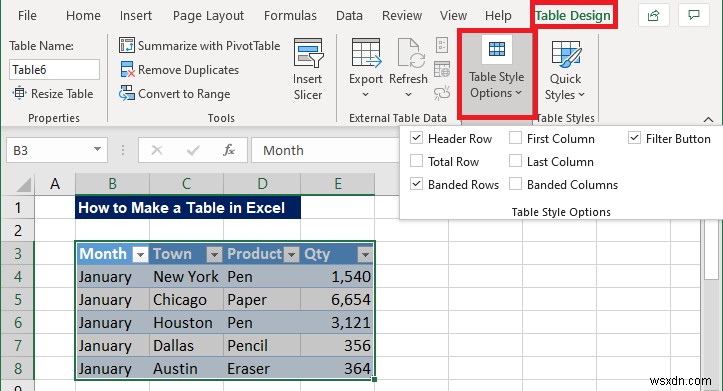Open the Comments pane icon
The width and height of the screenshot is (723, 391).
693,16
